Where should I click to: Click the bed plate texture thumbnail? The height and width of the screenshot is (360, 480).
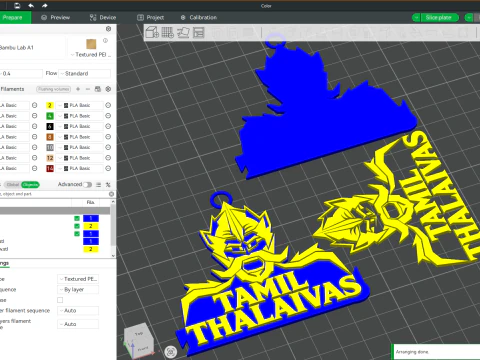pyautogui.click(x=91, y=44)
